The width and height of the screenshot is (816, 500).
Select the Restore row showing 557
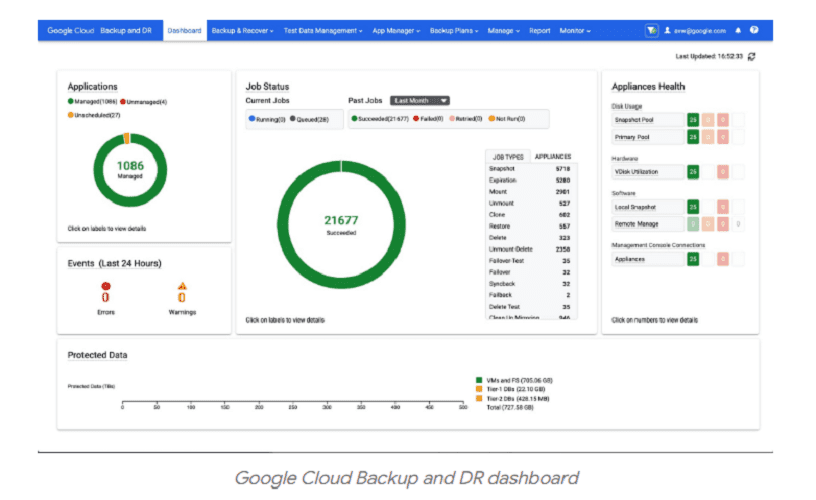point(530,226)
